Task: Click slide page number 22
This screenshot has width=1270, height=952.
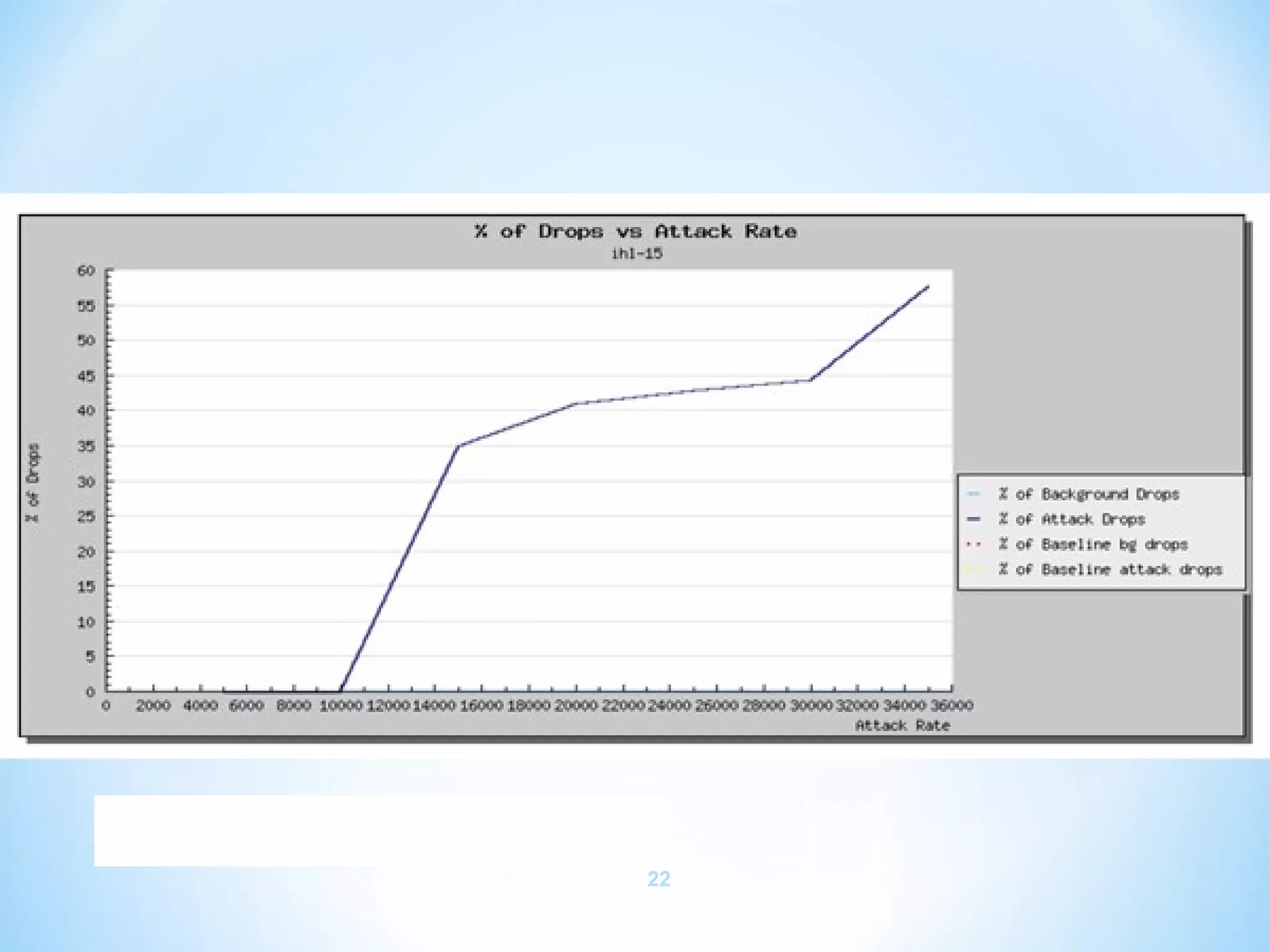Action: click(x=659, y=879)
